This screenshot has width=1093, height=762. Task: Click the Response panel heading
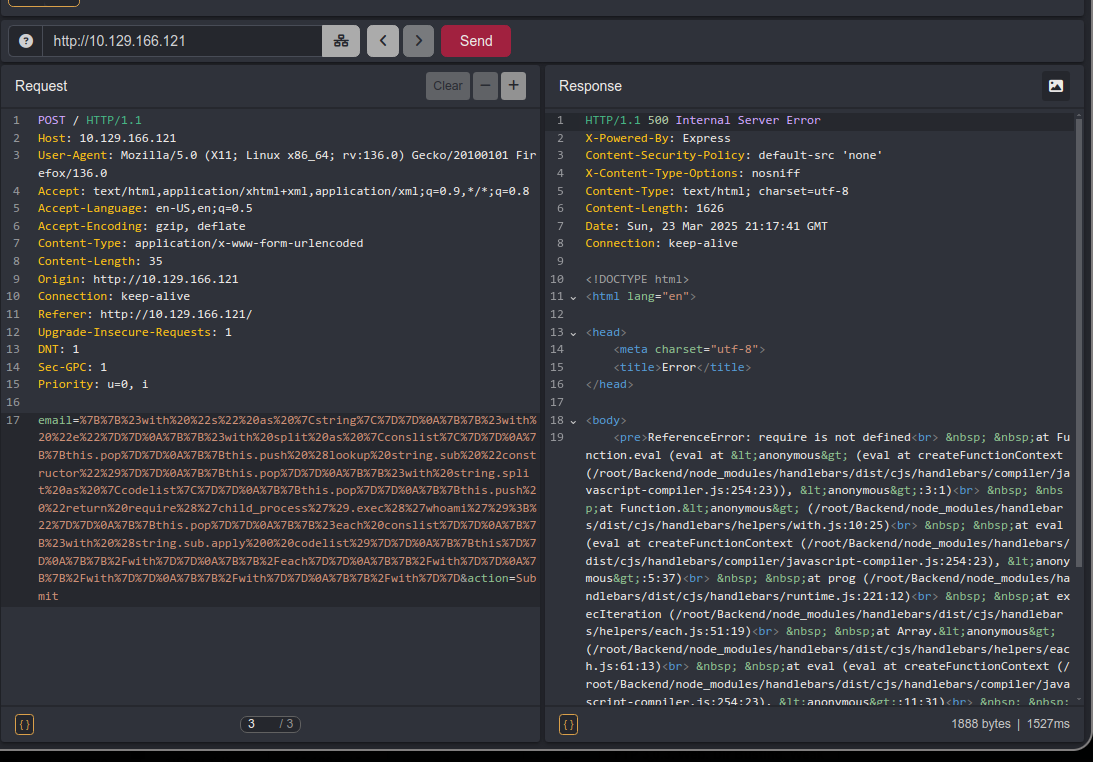pyautogui.click(x=590, y=86)
